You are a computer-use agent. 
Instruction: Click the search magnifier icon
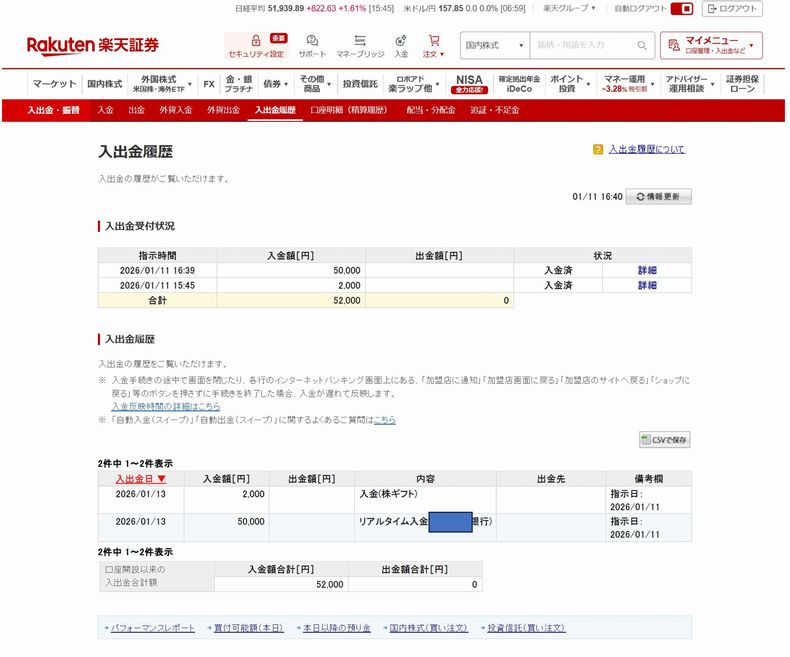click(642, 45)
